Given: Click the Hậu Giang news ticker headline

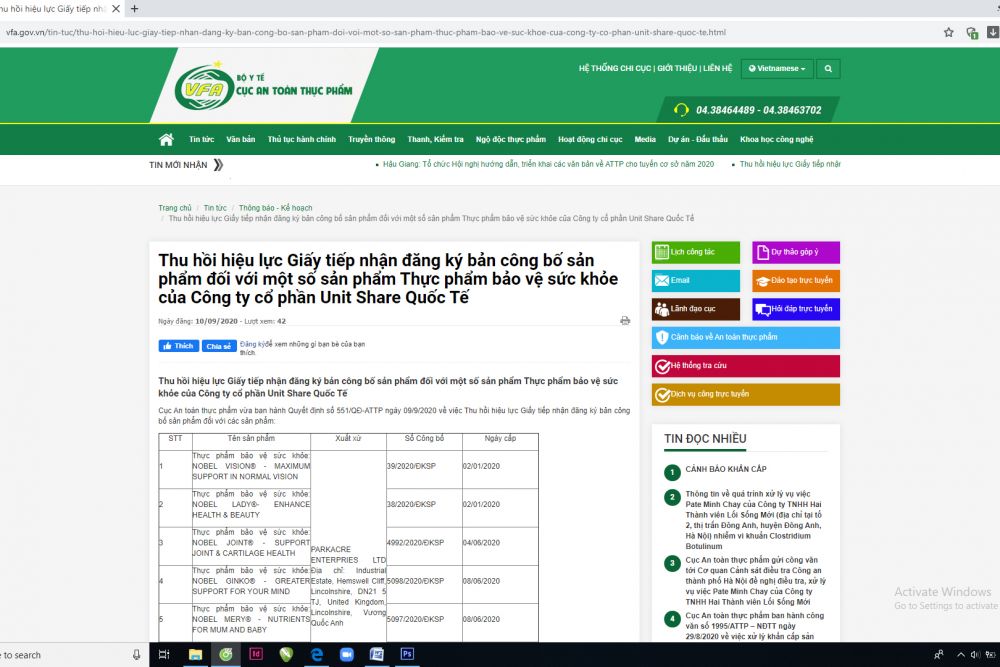Looking at the screenshot, I should pyautogui.click(x=548, y=165).
